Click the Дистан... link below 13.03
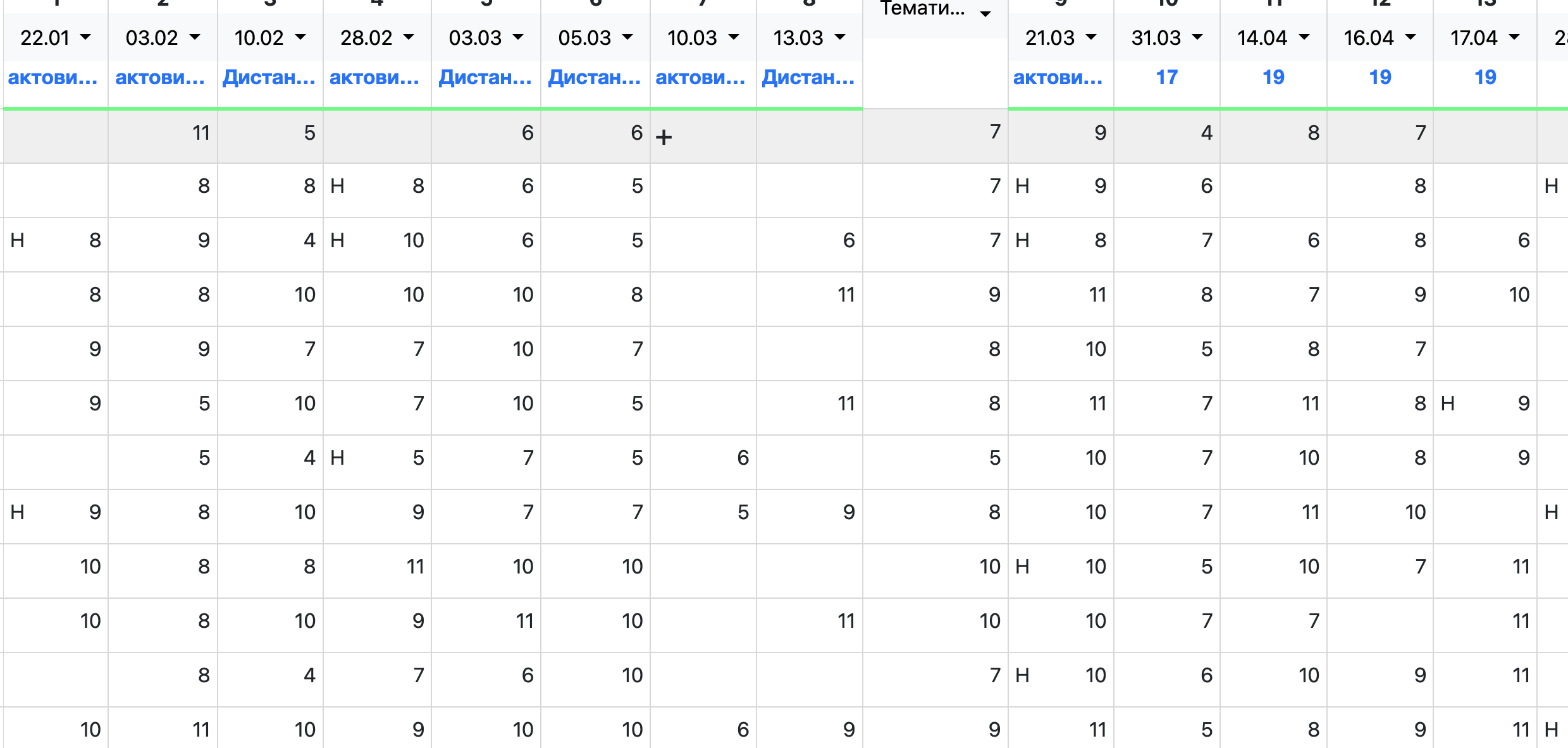This screenshot has width=1568, height=748. 808,78
